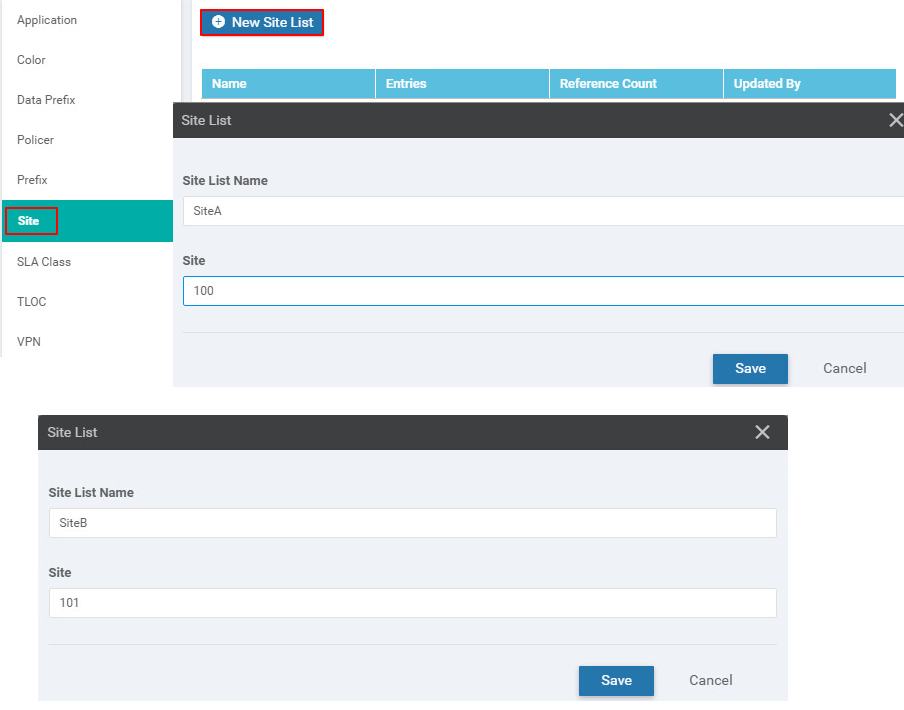Choose Data Prefix in the sidebar

tap(46, 100)
